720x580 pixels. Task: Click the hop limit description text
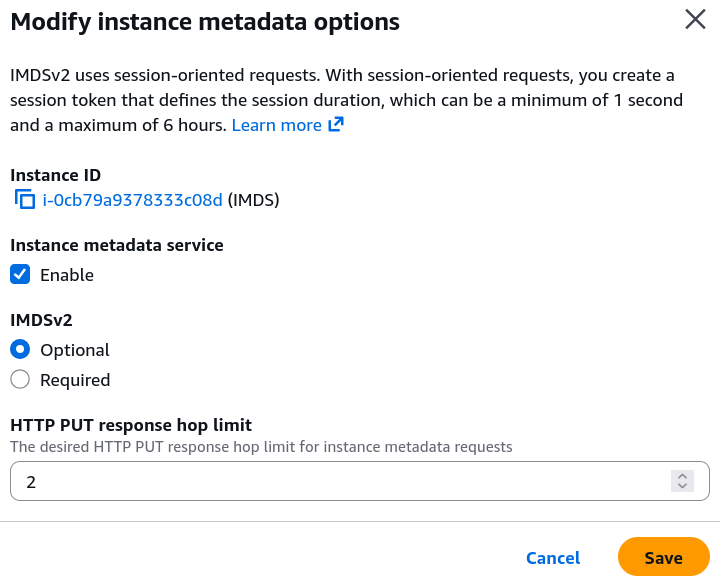[x=260, y=447]
